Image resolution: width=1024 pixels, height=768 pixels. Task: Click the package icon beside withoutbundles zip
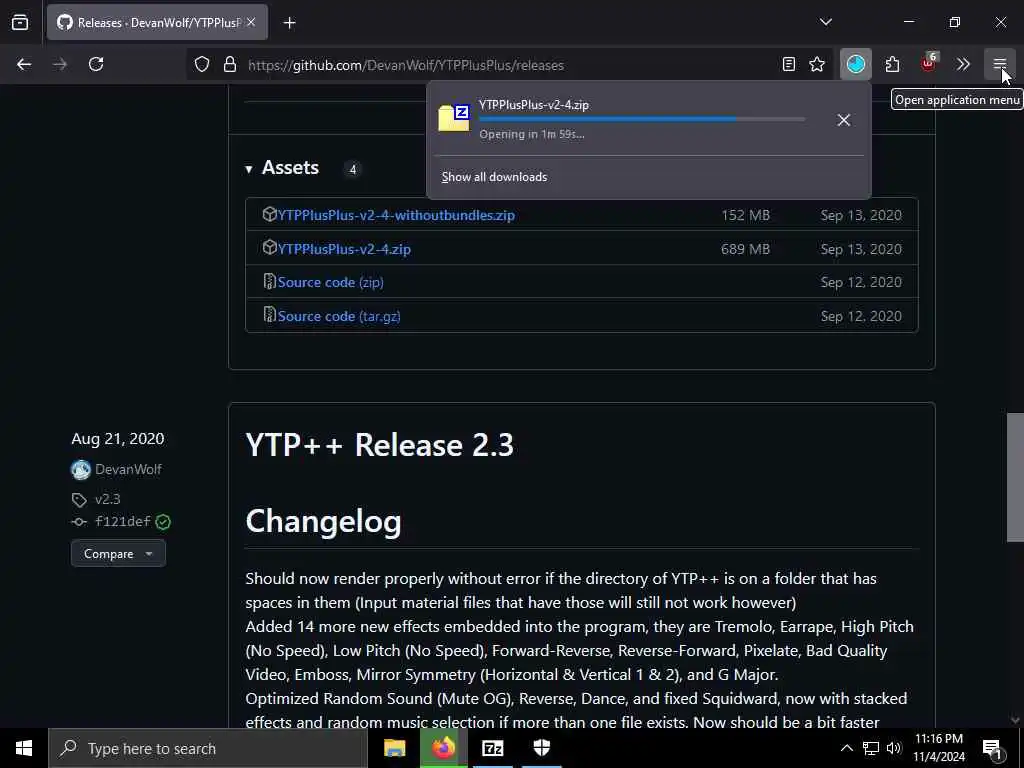(269, 214)
